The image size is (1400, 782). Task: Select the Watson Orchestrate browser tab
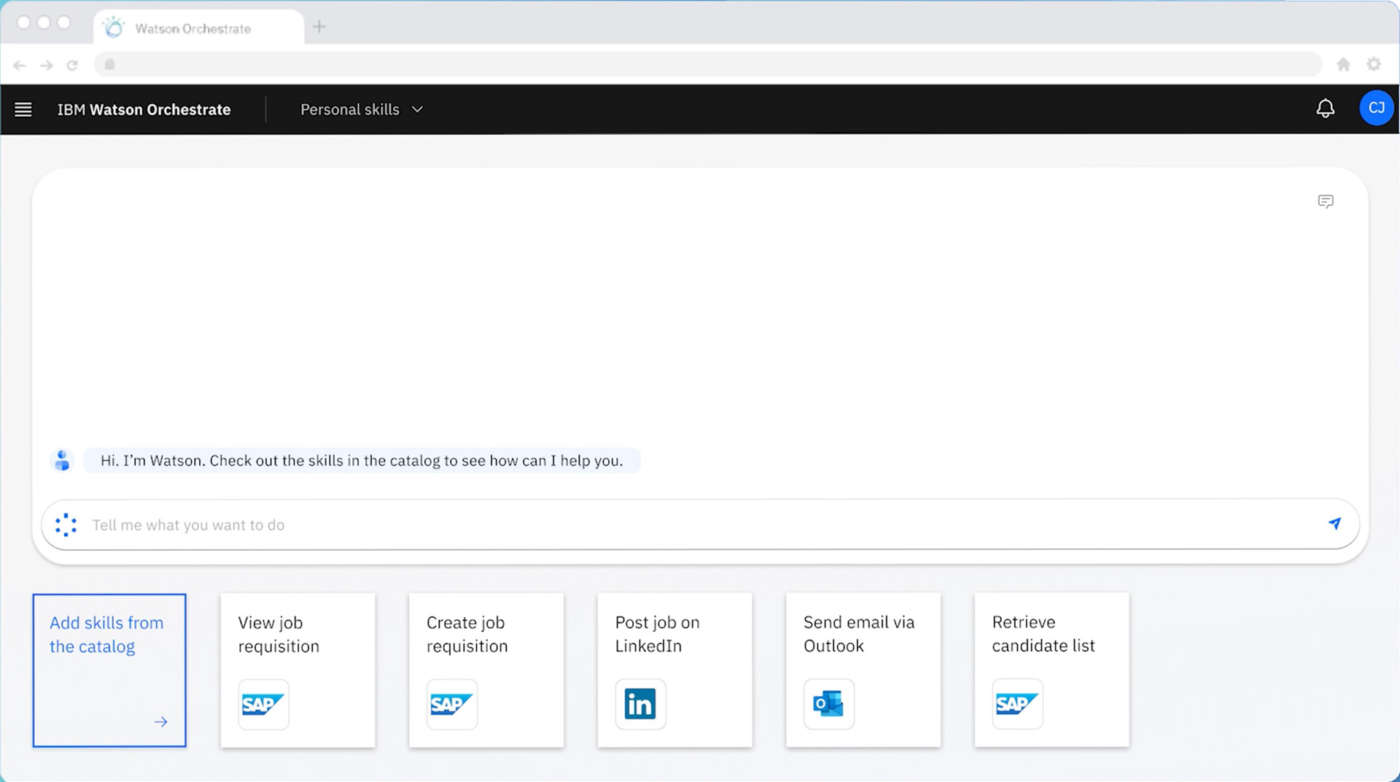[x=193, y=28]
